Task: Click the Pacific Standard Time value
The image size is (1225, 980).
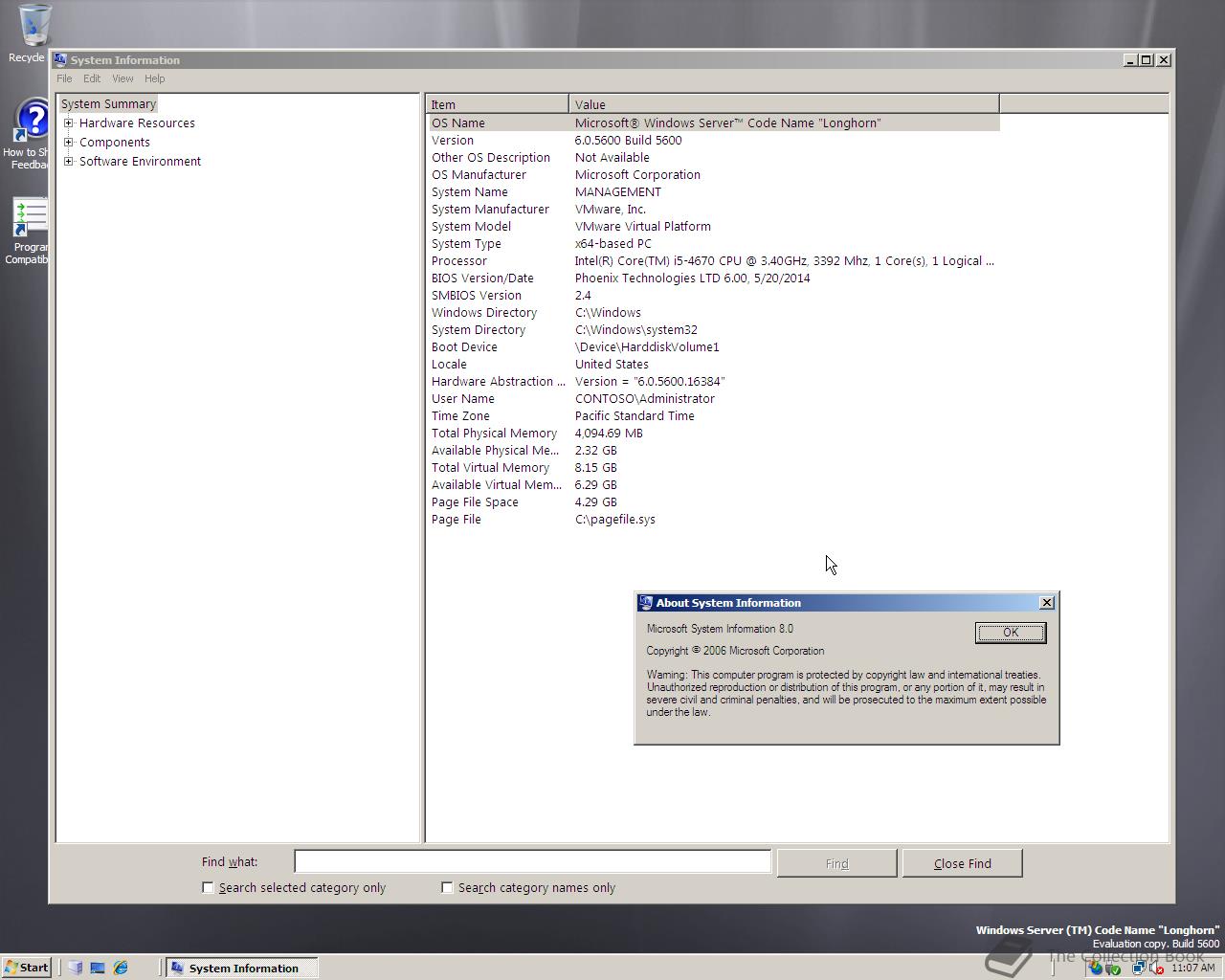Action: click(635, 415)
